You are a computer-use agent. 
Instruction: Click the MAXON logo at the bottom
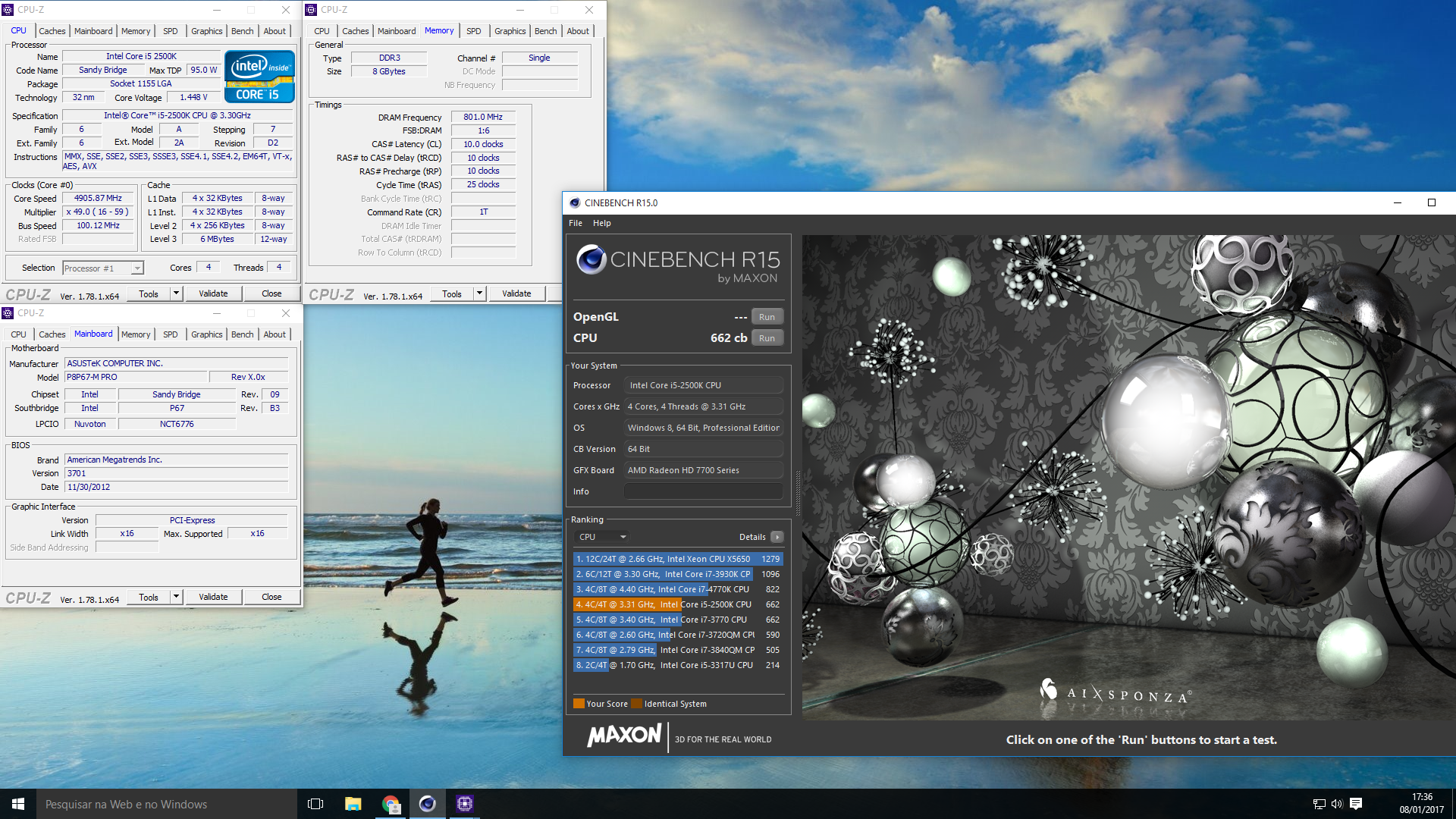click(624, 735)
